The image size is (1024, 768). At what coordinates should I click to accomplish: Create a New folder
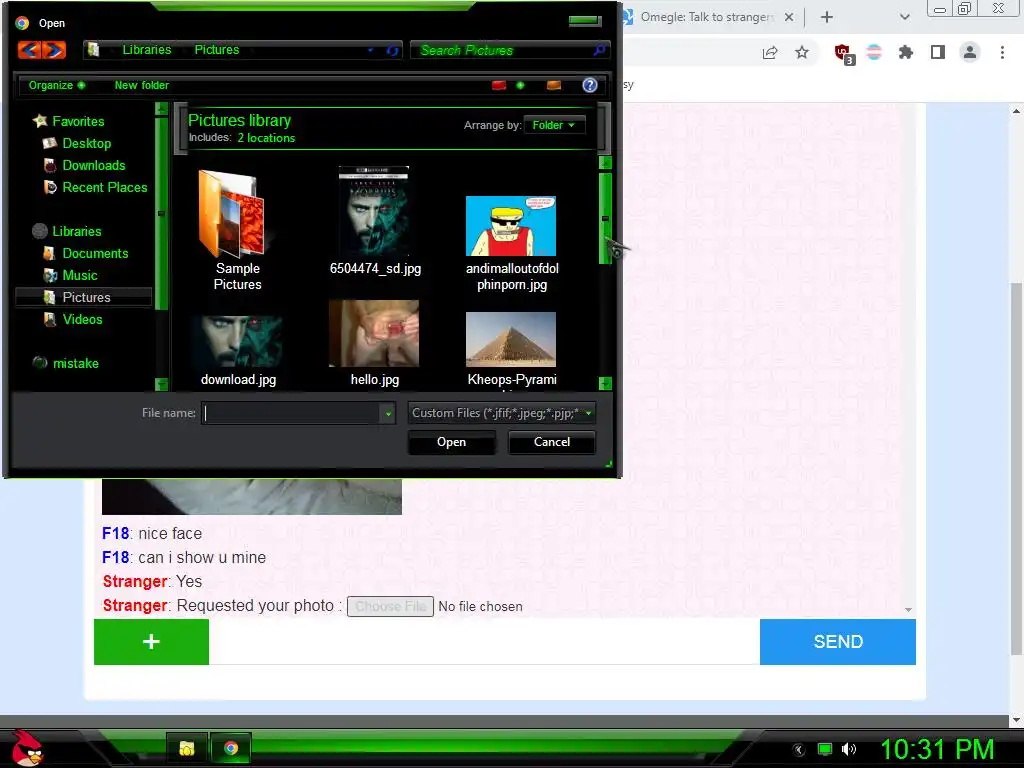click(142, 85)
